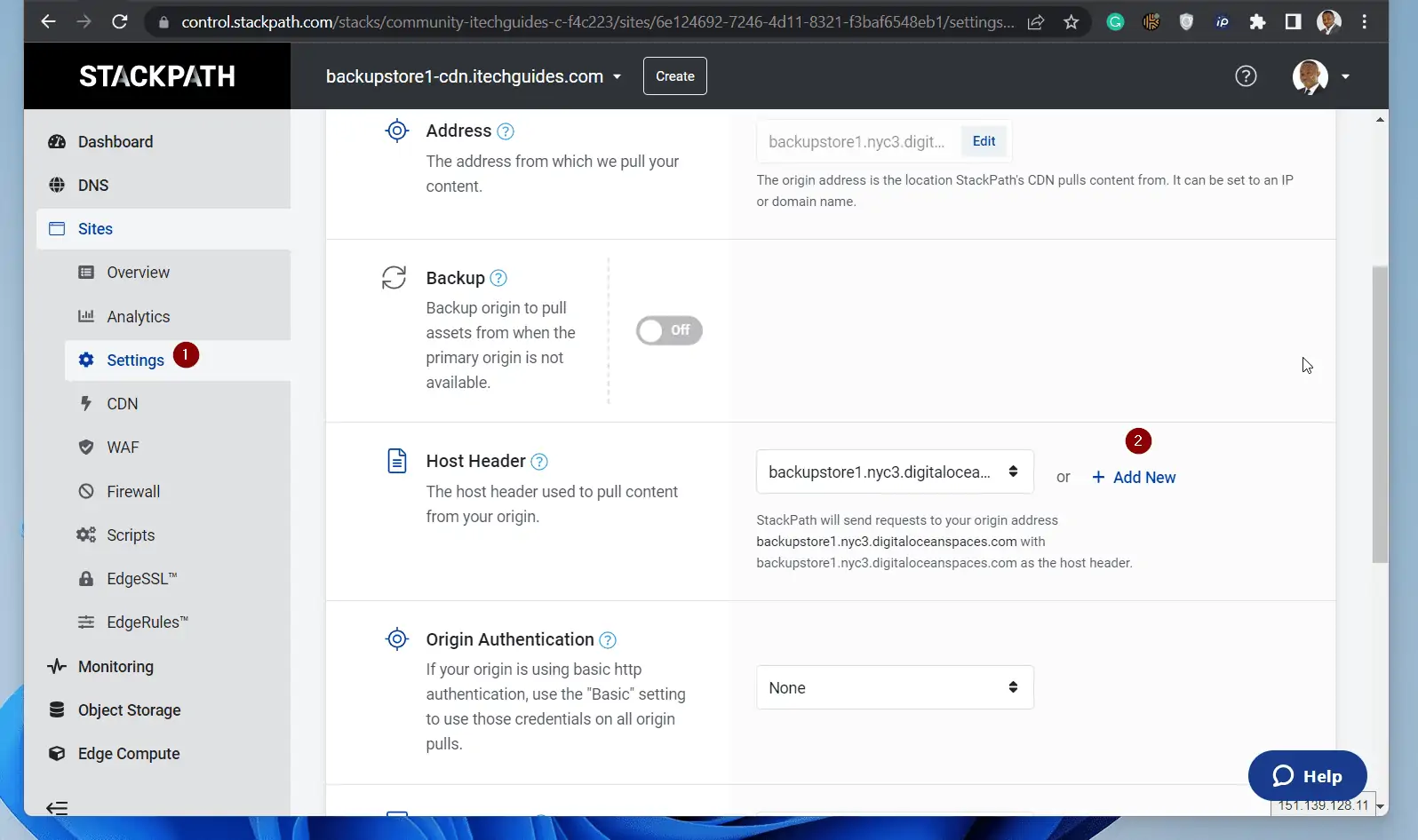This screenshot has width=1418, height=840.
Task: Click the iP extension icon
Action: coord(1222,22)
